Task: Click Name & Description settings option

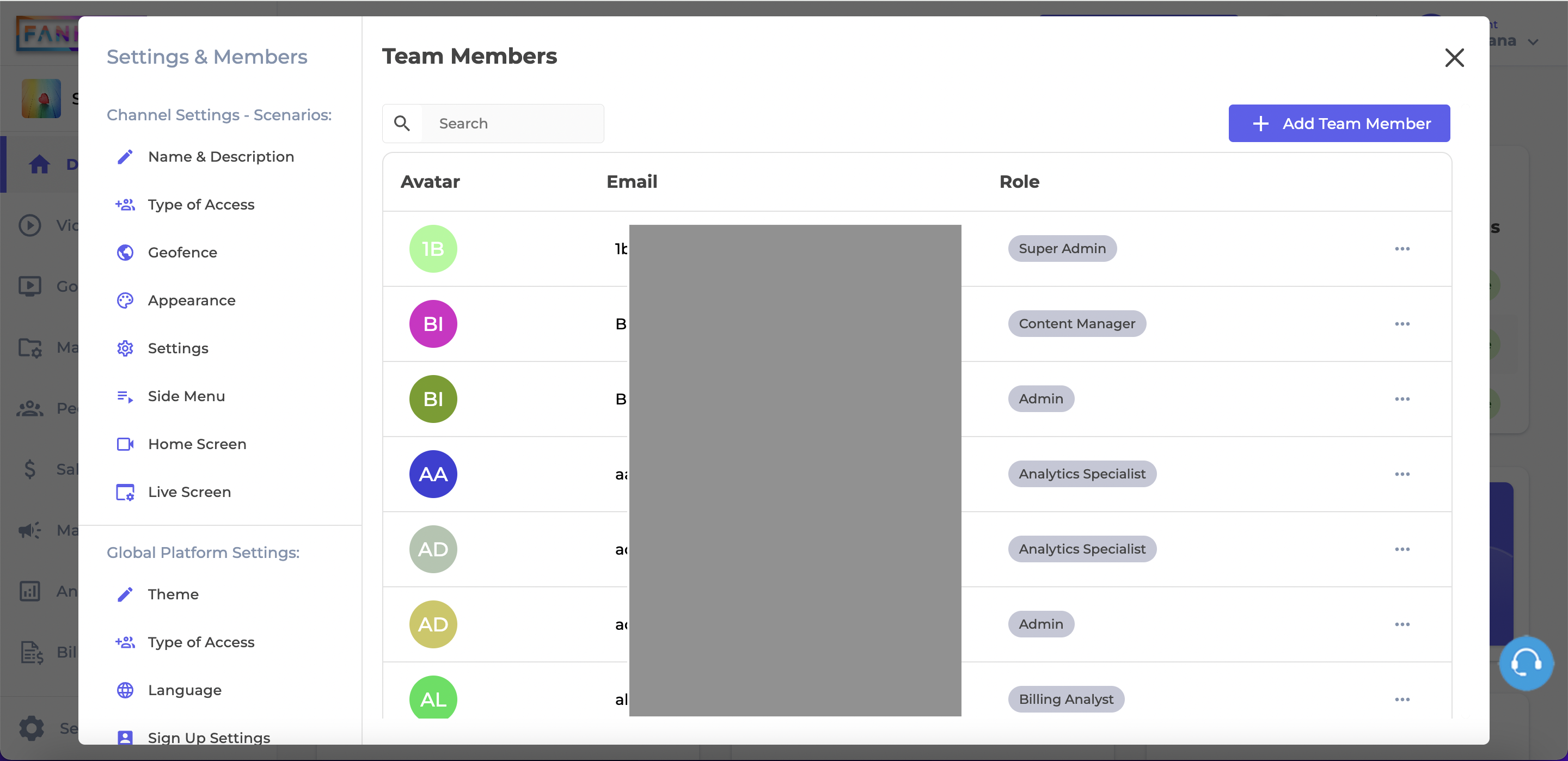Action: pos(221,156)
